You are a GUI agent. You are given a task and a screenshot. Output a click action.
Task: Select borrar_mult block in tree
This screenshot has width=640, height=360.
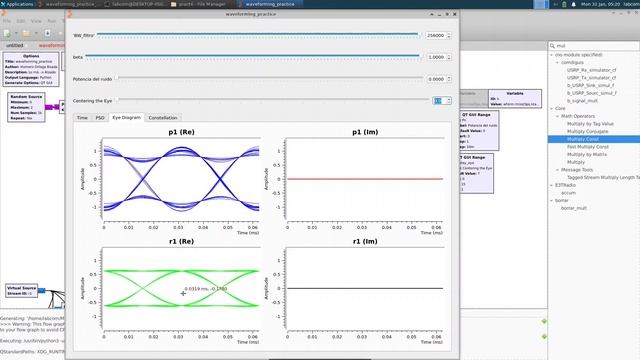(x=573, y=208)
